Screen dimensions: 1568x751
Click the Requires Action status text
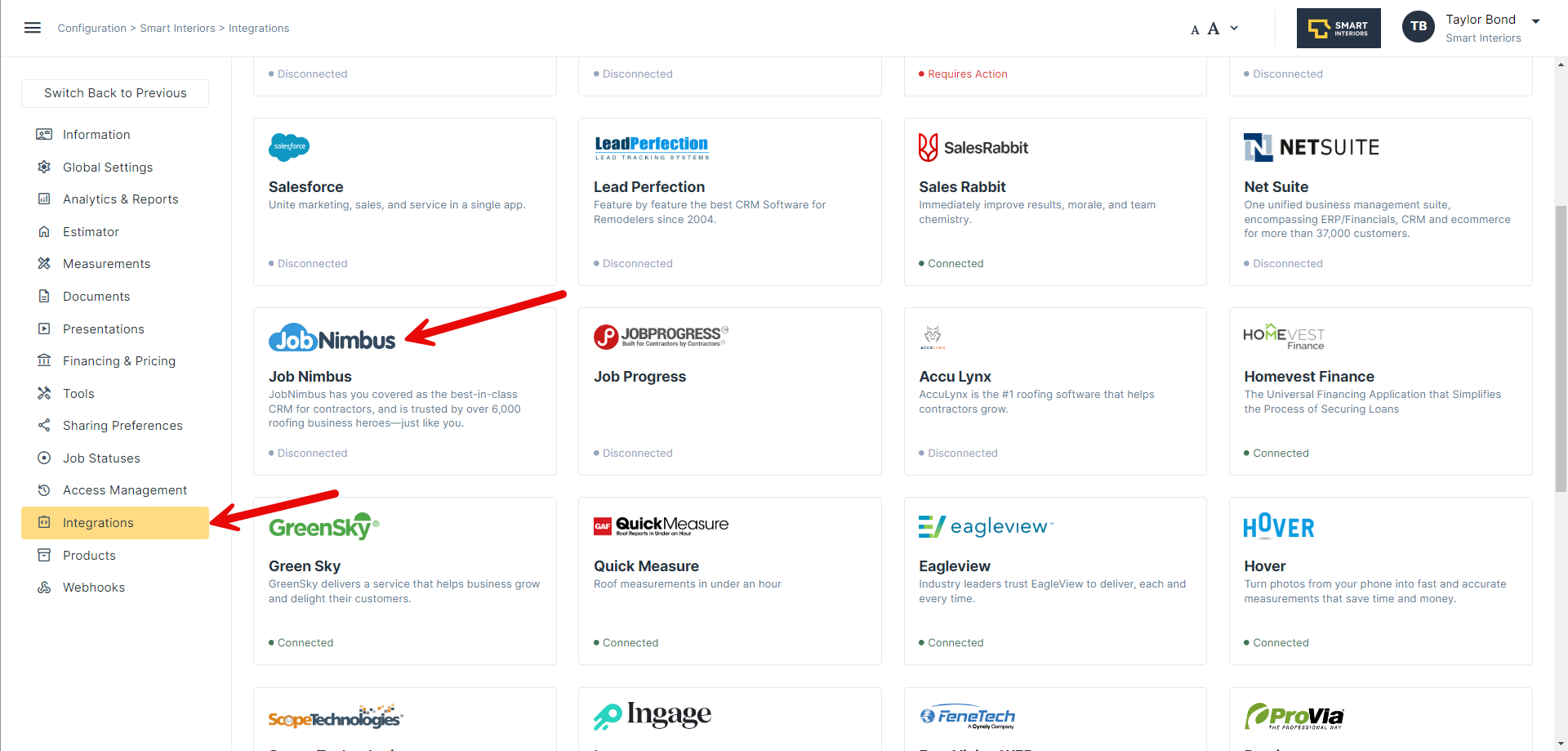(x=967, y=74)
